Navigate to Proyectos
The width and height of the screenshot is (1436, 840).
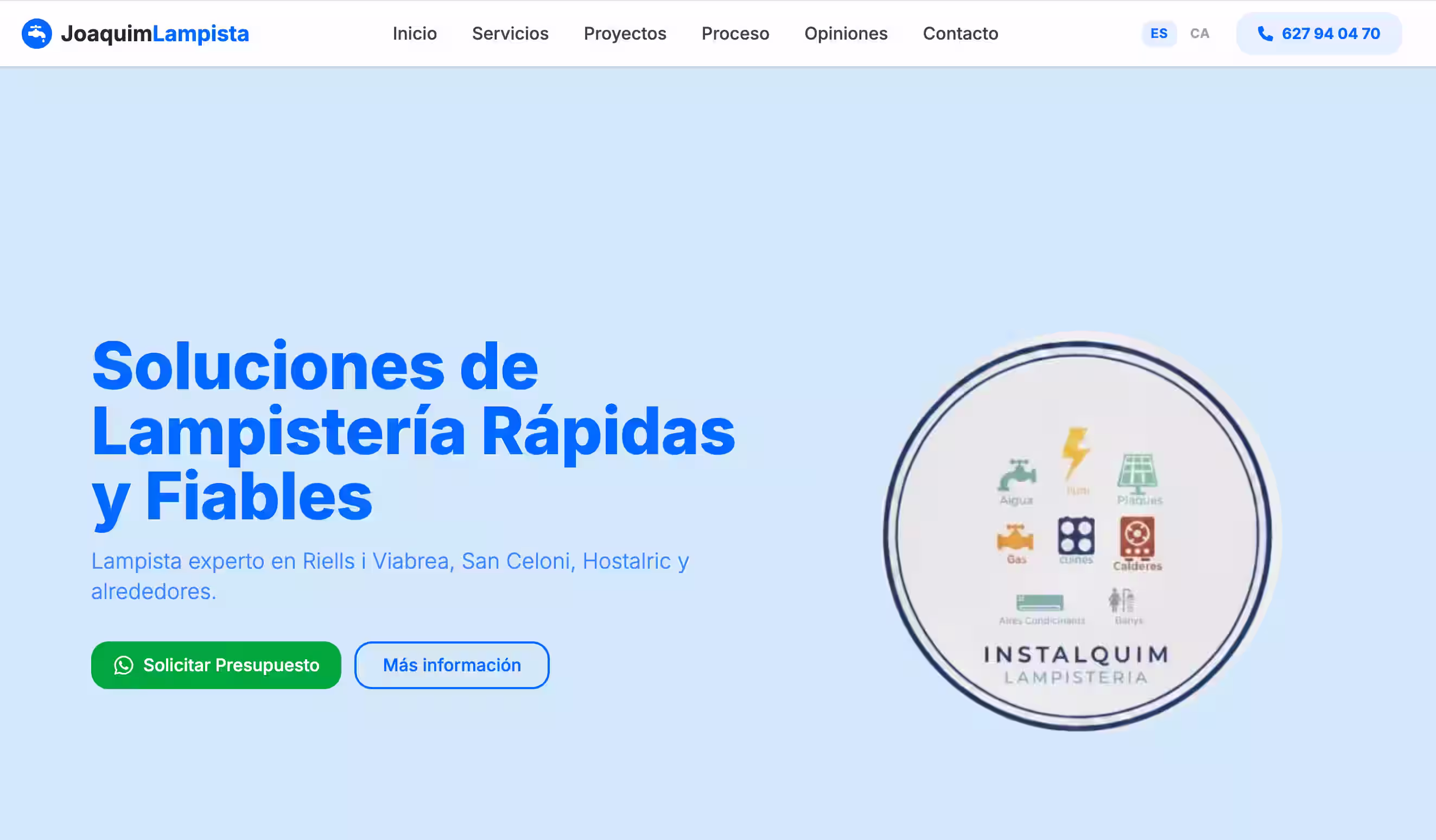625,34
